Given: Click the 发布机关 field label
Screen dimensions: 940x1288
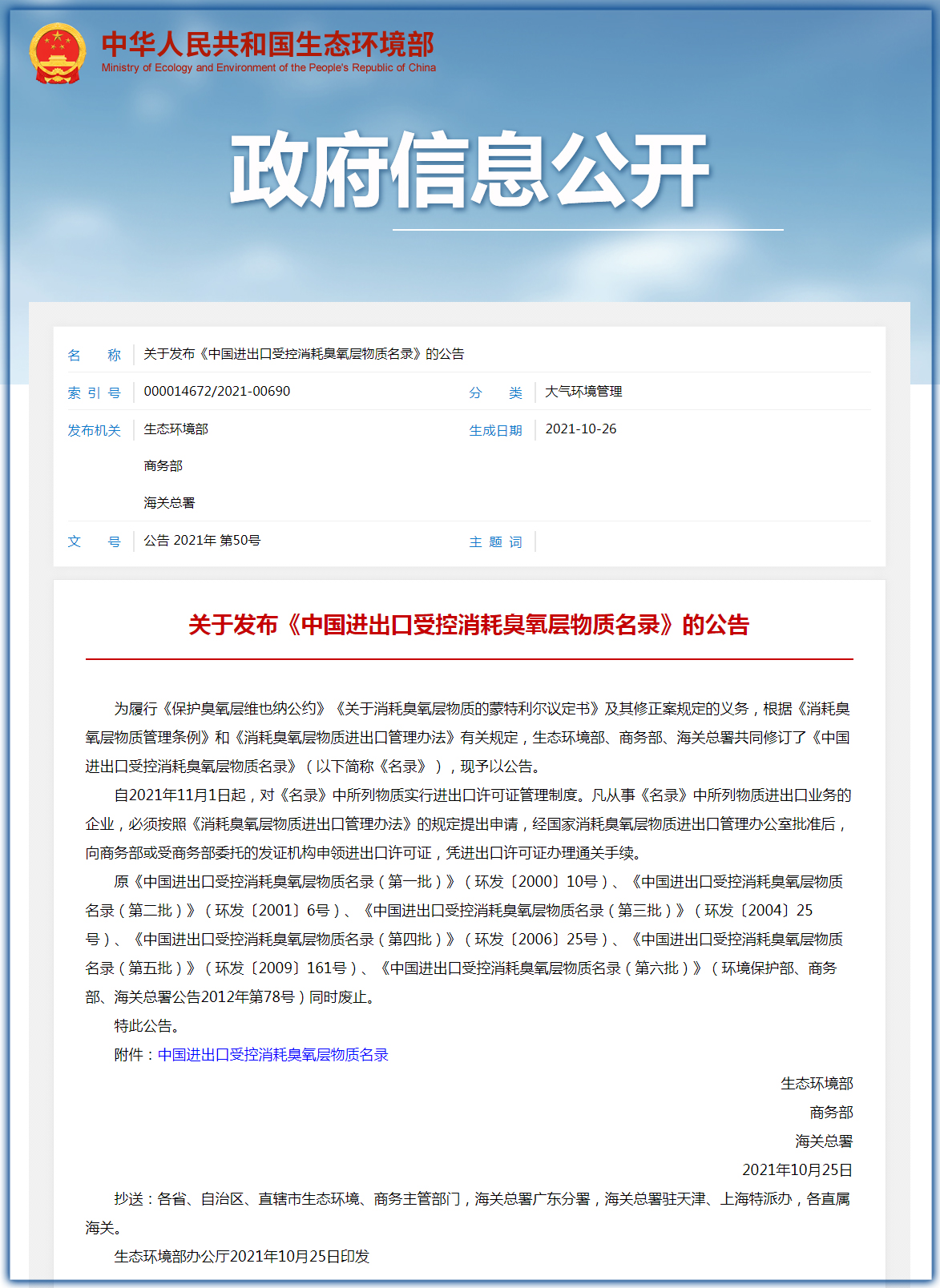Looking at the screenshot, I should [94, 430].
